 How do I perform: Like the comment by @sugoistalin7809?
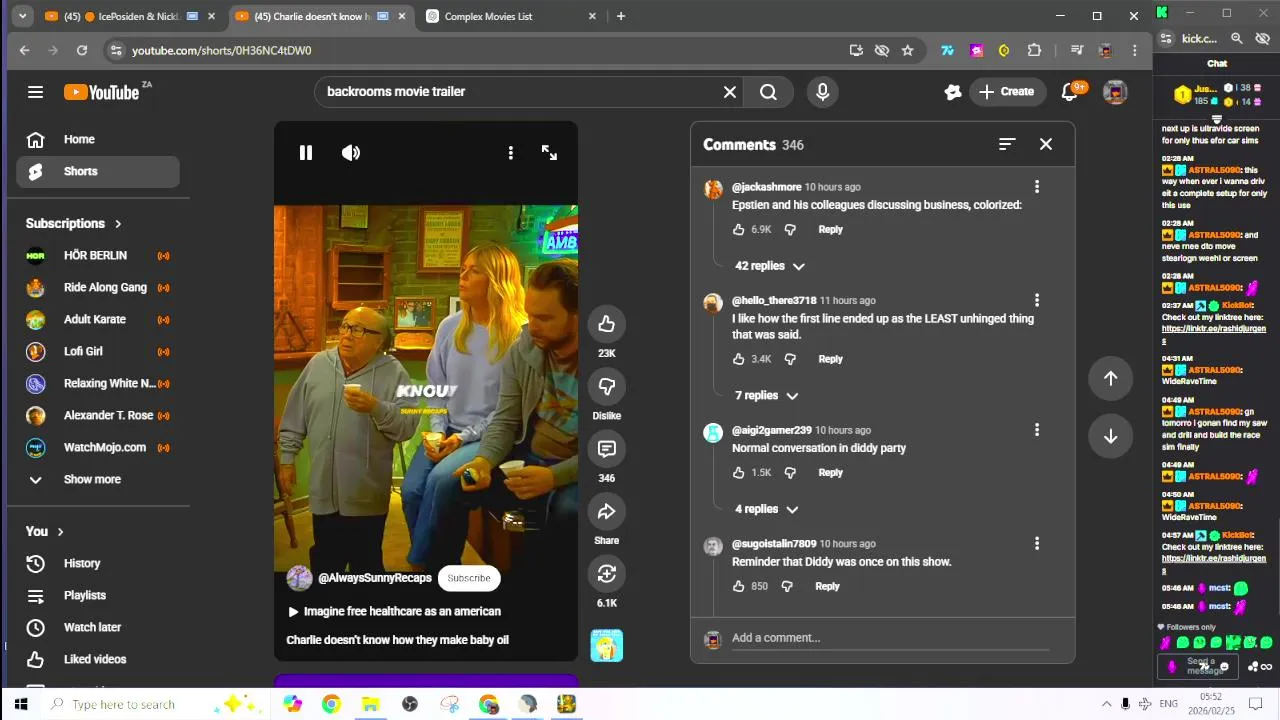pyautogui.click(x=739, y=587)
